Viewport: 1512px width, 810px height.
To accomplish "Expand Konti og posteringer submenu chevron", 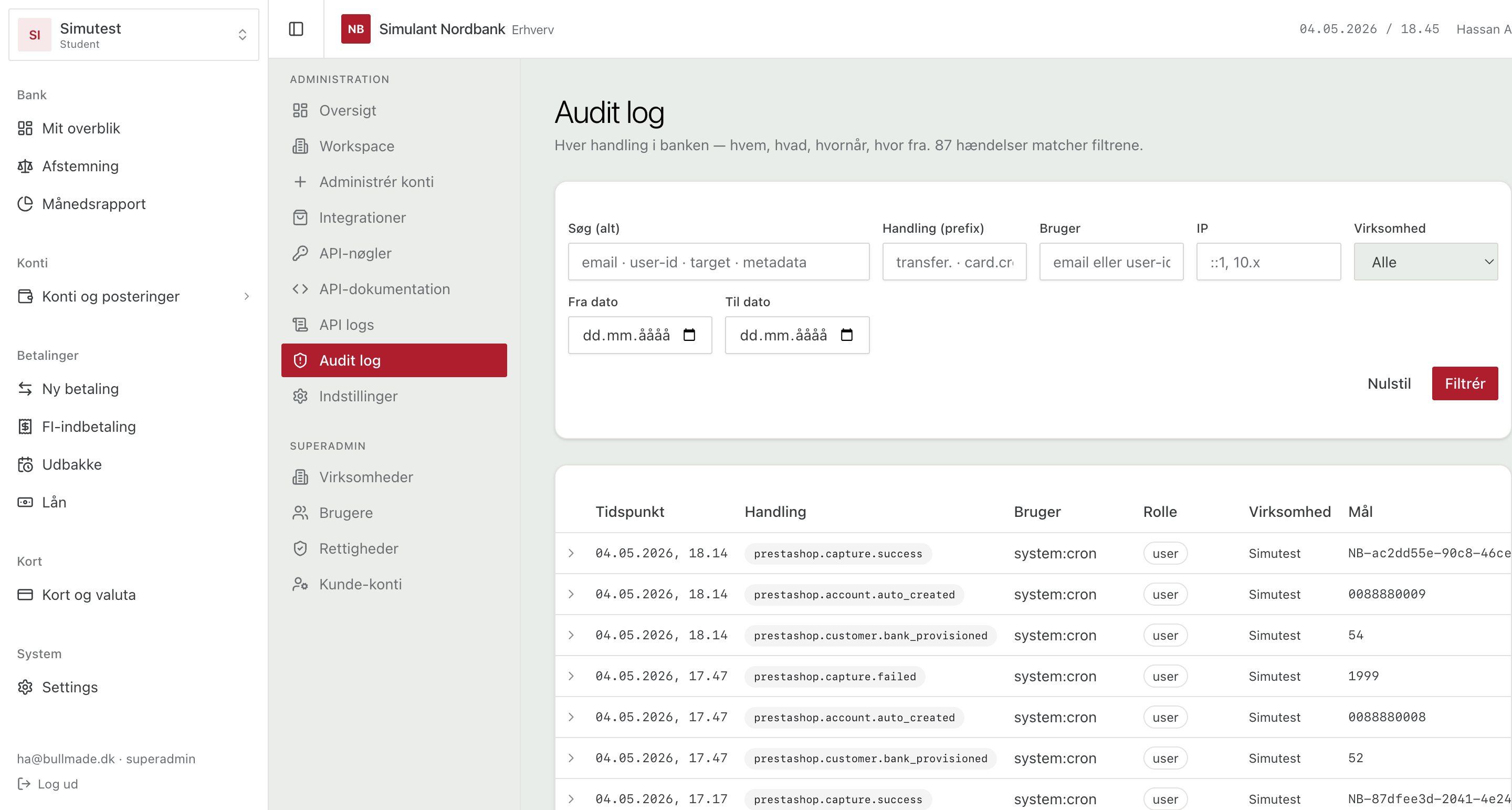I will pos(247,296).
